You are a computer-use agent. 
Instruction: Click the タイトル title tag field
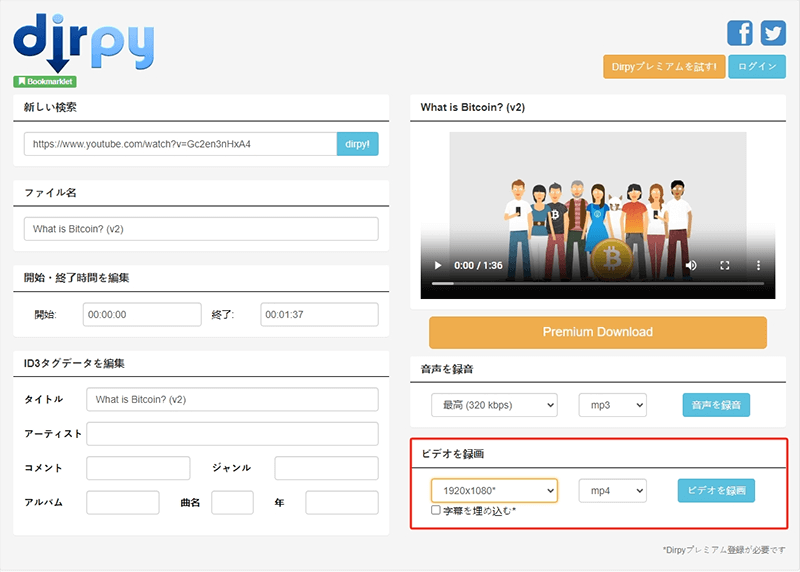coord(232,400)
